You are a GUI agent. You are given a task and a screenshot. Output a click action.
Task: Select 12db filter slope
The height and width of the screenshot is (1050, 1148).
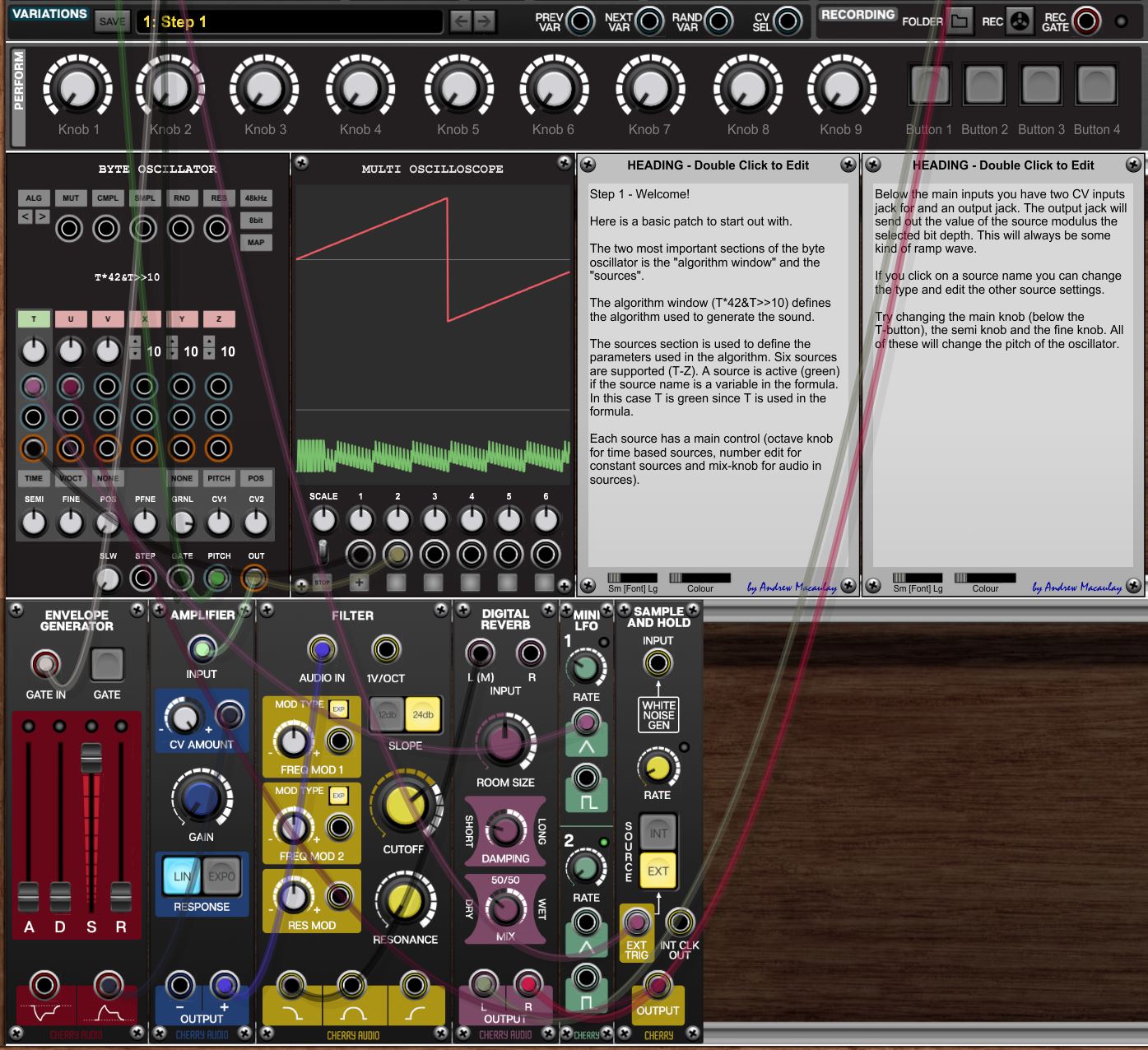(x=387, y=715)
